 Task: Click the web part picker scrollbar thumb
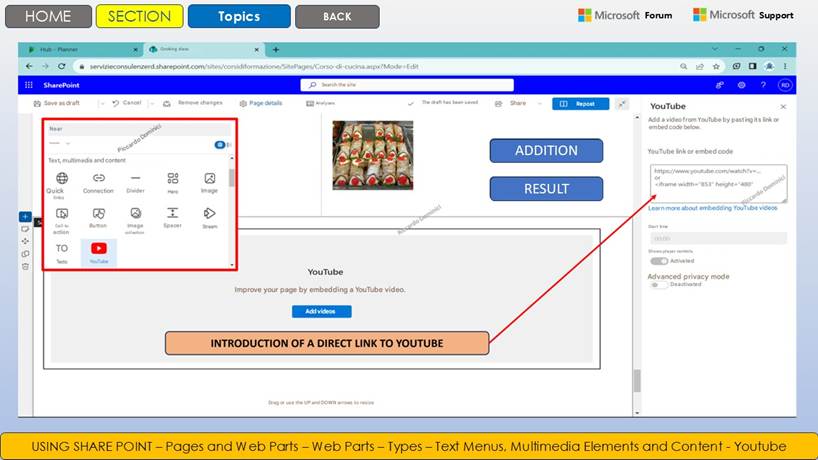(232, 177)
